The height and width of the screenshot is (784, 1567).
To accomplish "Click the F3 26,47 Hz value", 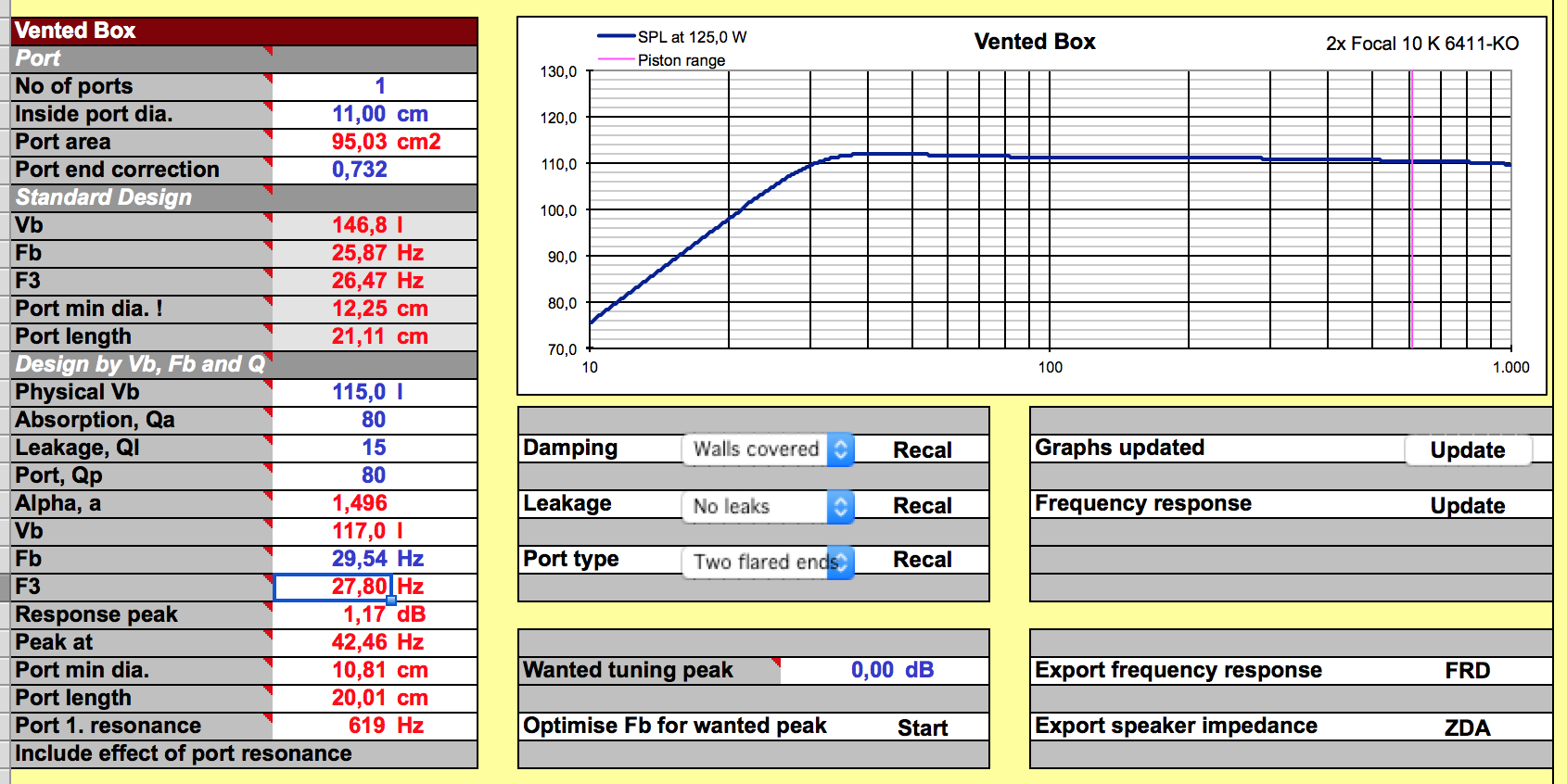I will coord(375,281).
